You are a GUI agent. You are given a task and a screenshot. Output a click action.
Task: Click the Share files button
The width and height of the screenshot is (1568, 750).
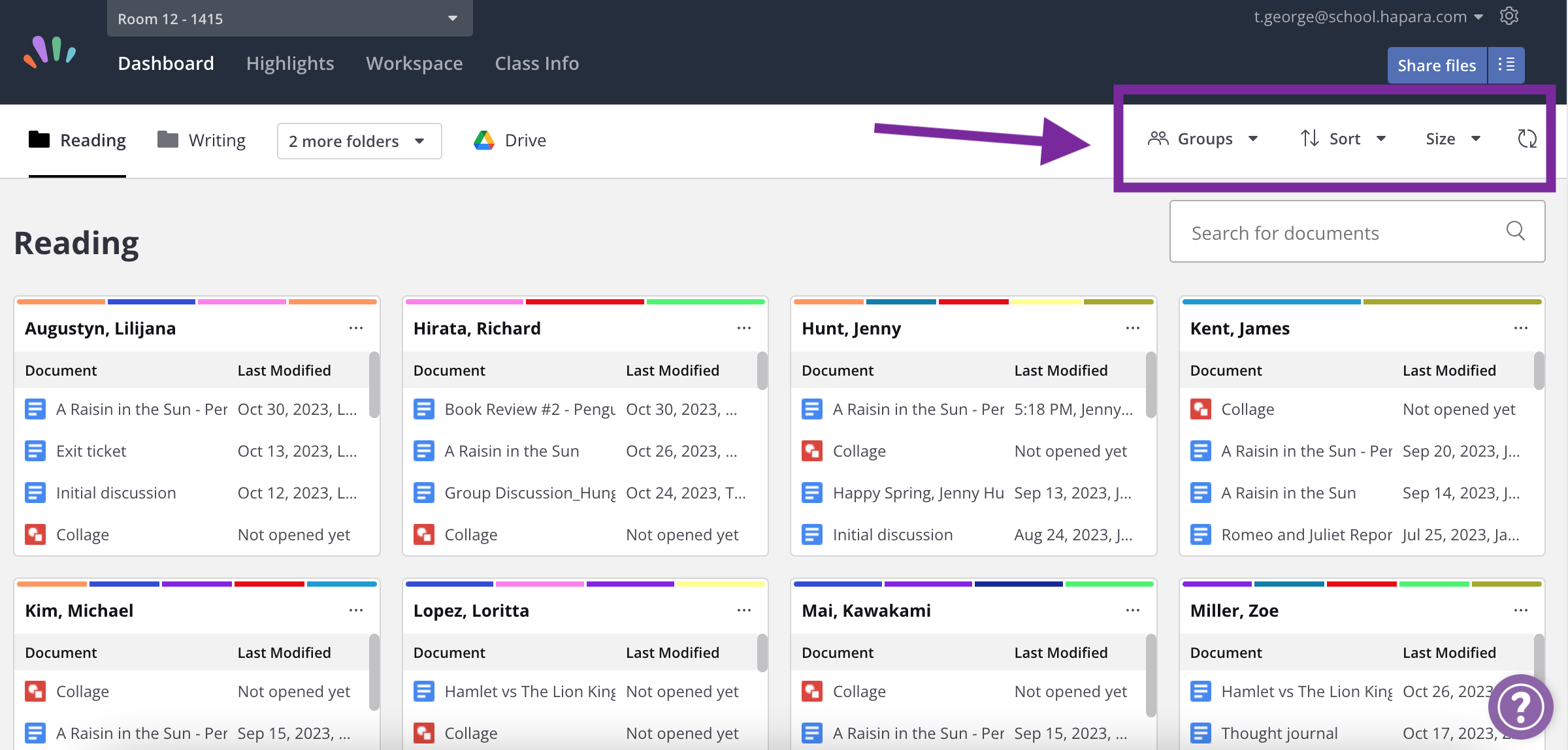click(x=1437, y=65)
